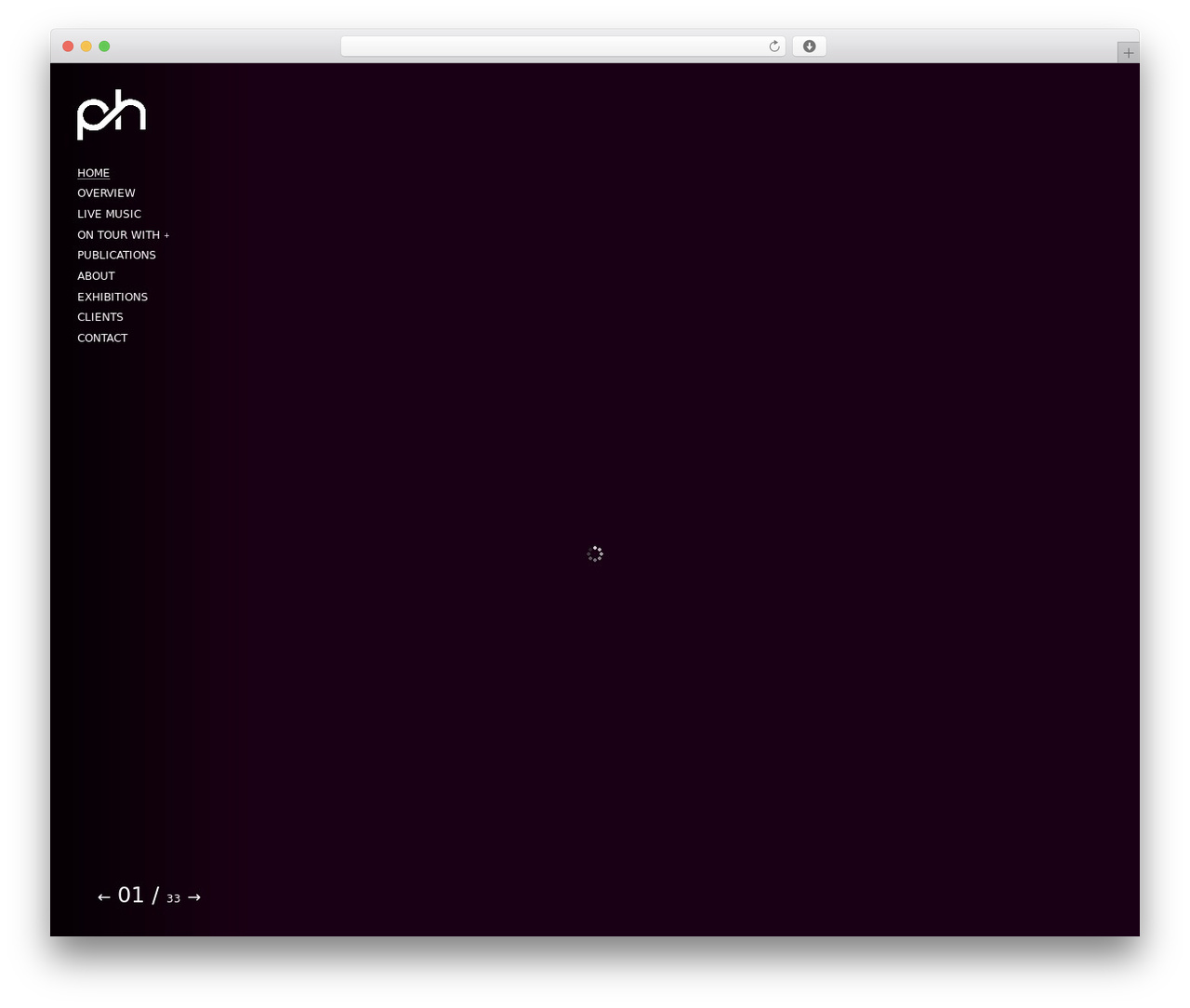Open the Contact page

[102, 338]
